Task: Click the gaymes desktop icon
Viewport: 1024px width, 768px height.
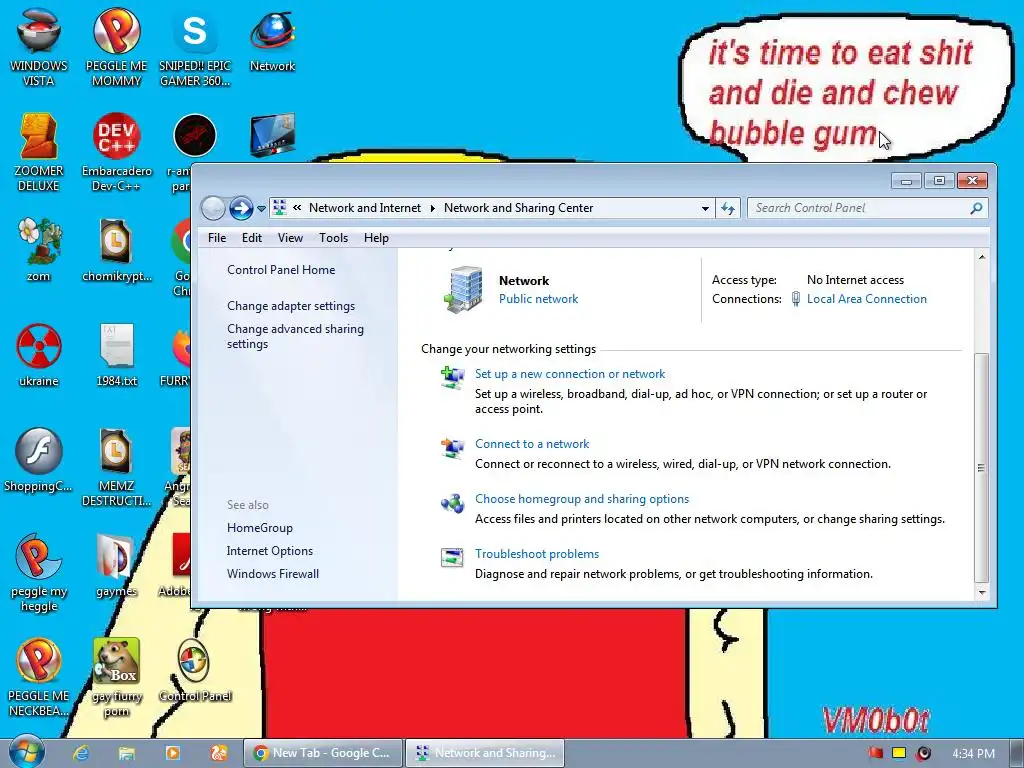Action: [x=116, y=566]
